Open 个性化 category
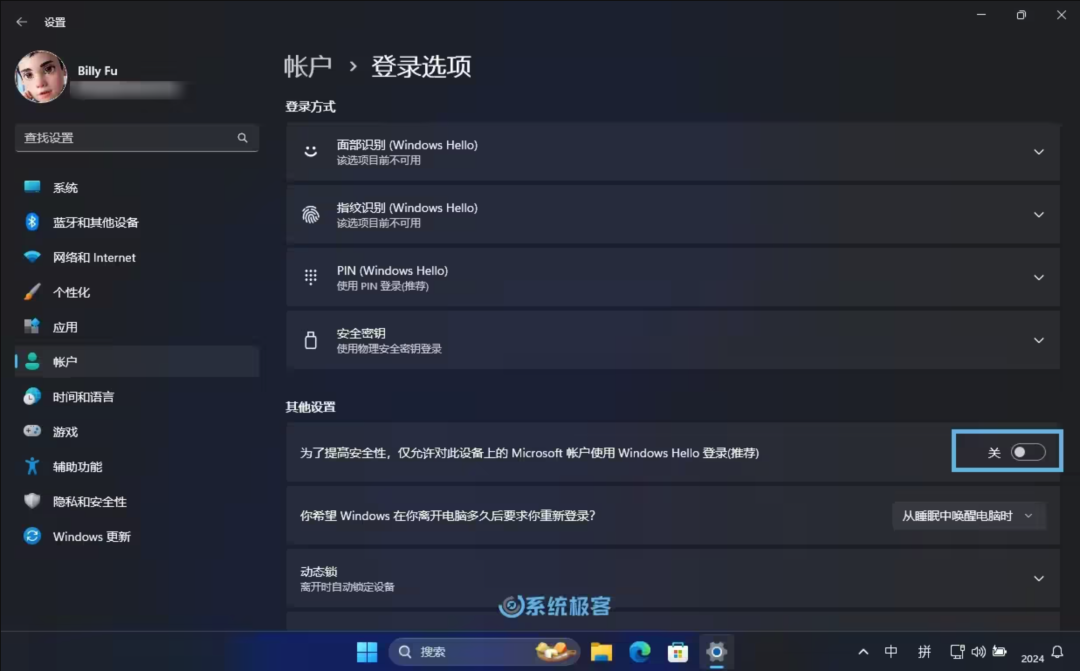The height and width of the screenshot is (671, 1080). [136, 292]
